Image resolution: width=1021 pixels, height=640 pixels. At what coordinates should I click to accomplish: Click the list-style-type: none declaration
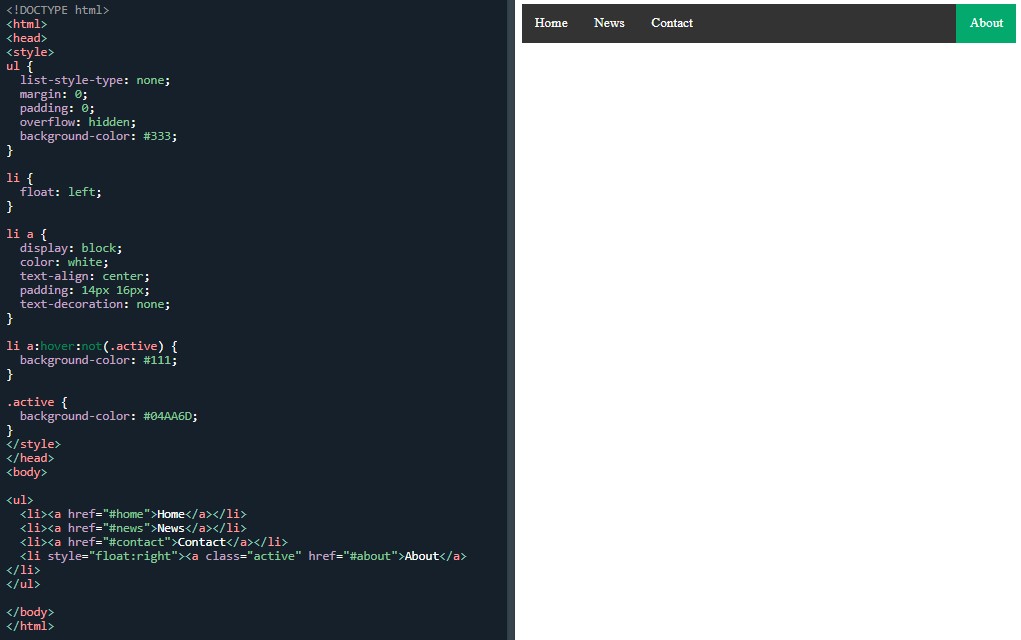tap(95, 80)
